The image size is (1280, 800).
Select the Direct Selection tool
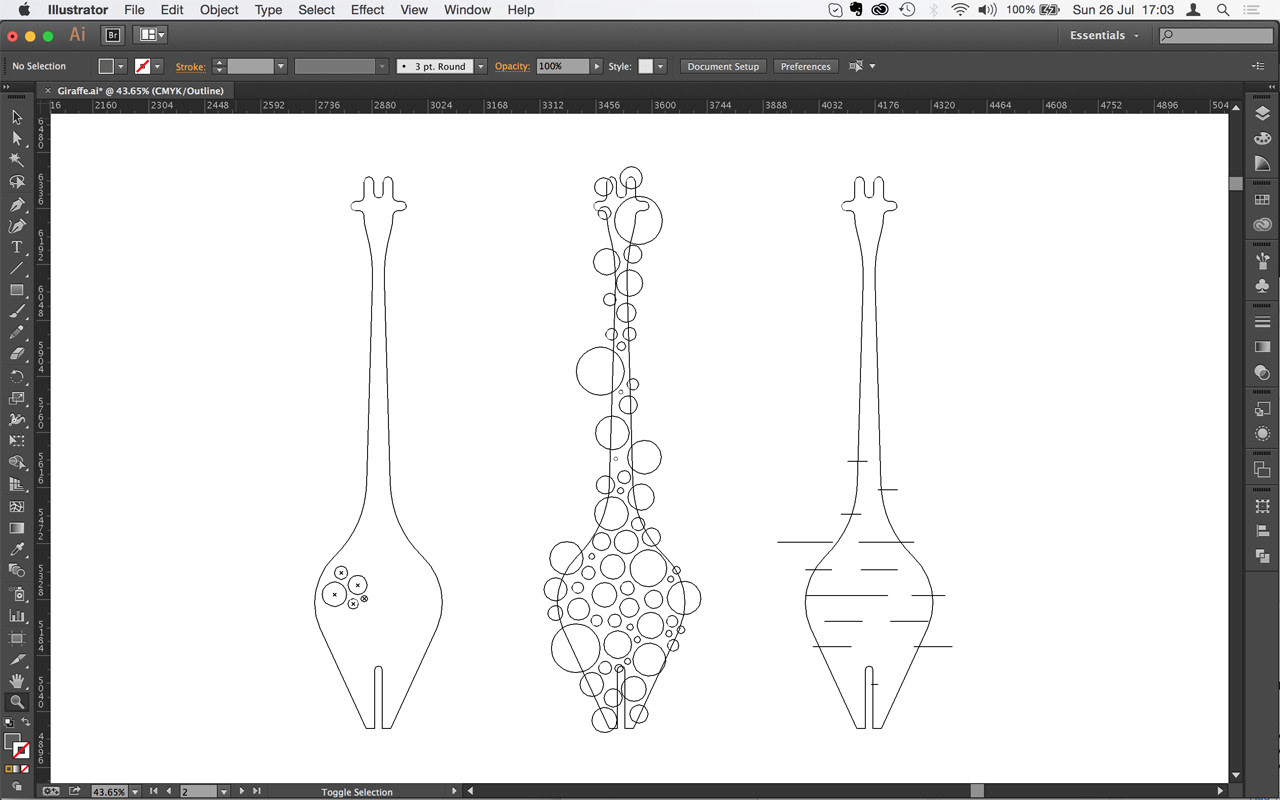(x=17, y=139)
